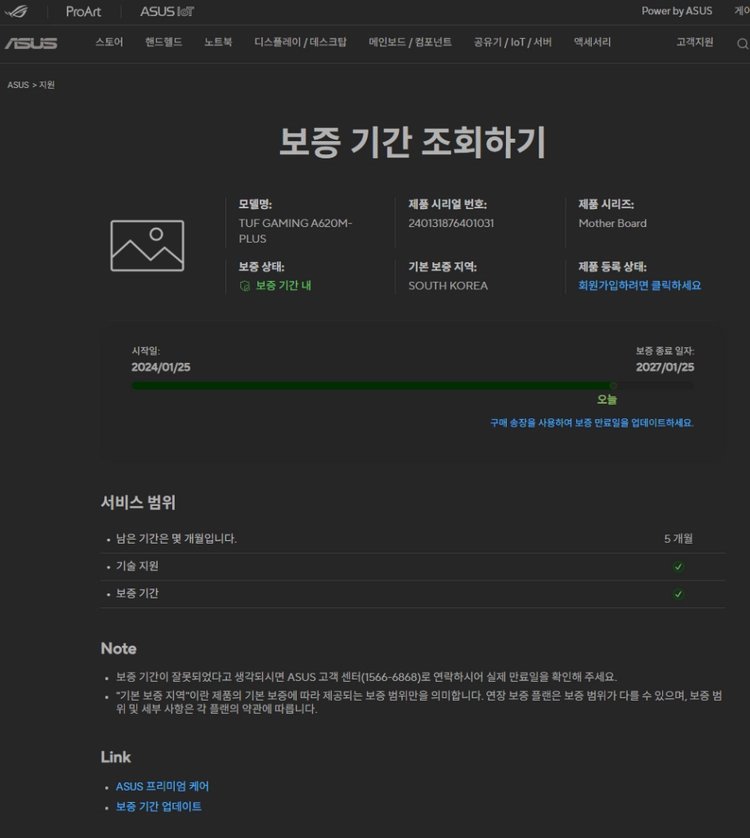Viewport: 750px width, 838px height.
Task: Click the 보증 기간 조회하기 heading
Action: [x=412, y=142]
